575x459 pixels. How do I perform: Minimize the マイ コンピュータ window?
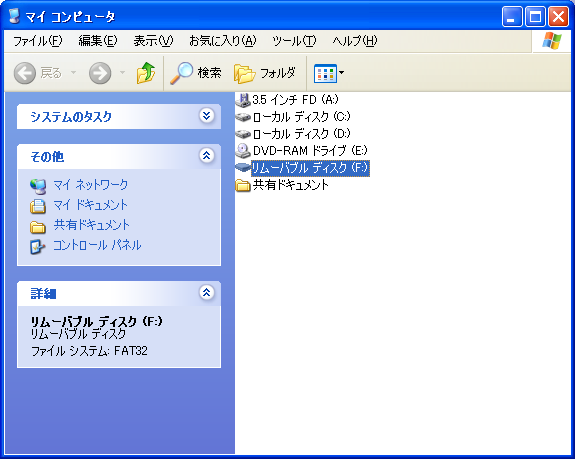[512, 16]
